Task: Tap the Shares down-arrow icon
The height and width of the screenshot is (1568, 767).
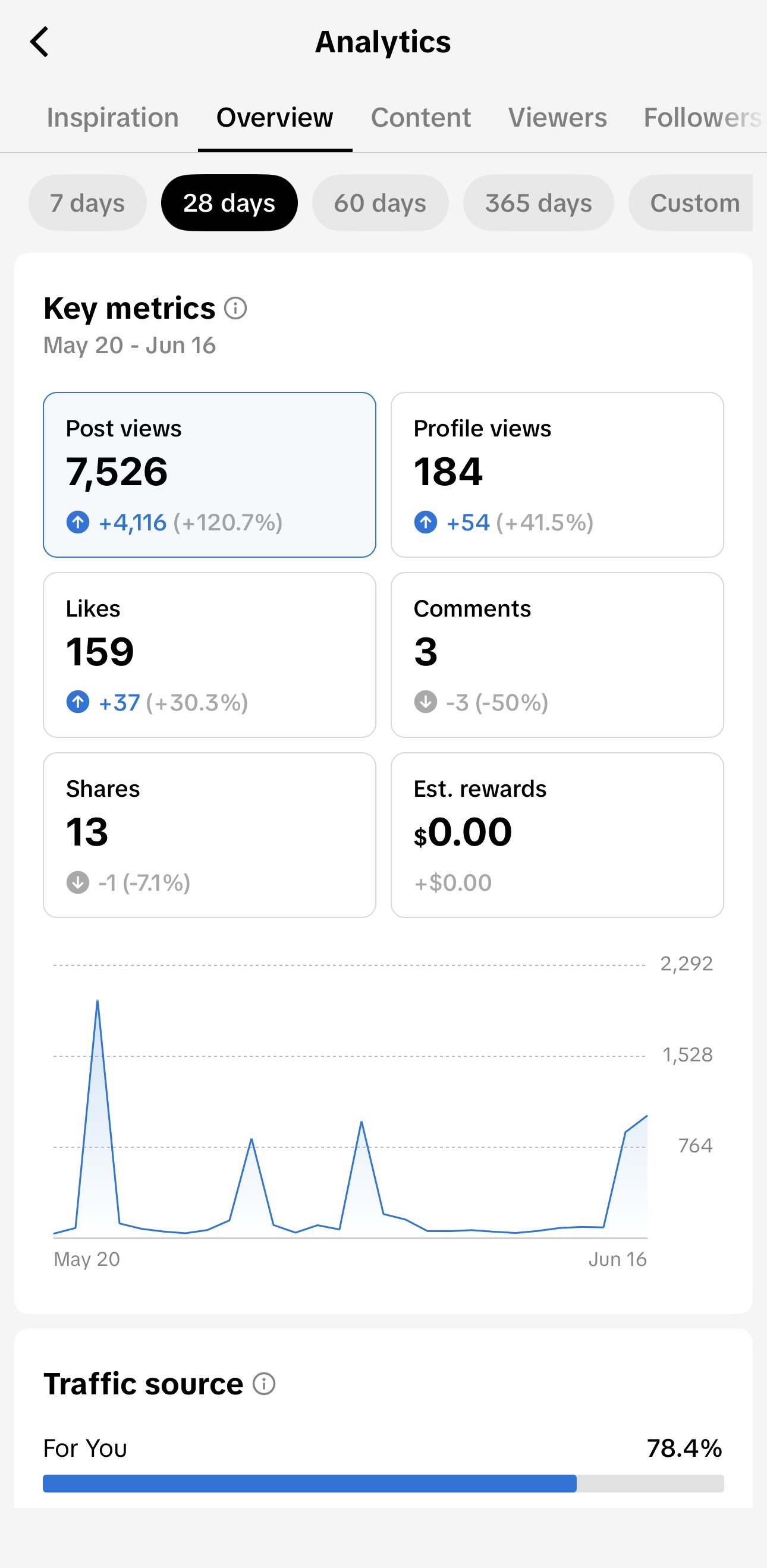Action: click(78, 882)
